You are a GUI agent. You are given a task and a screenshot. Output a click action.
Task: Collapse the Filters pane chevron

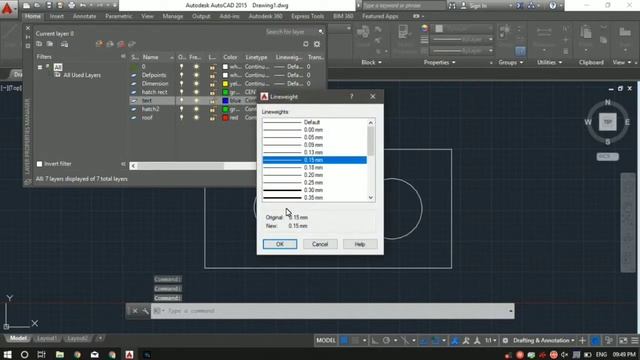[x=123, y=57]
